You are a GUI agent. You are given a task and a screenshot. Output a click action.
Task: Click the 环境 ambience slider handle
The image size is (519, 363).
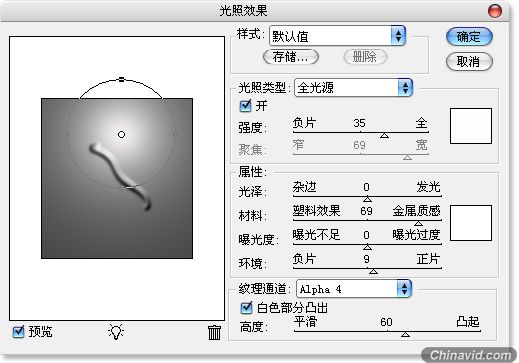(373, 271)
